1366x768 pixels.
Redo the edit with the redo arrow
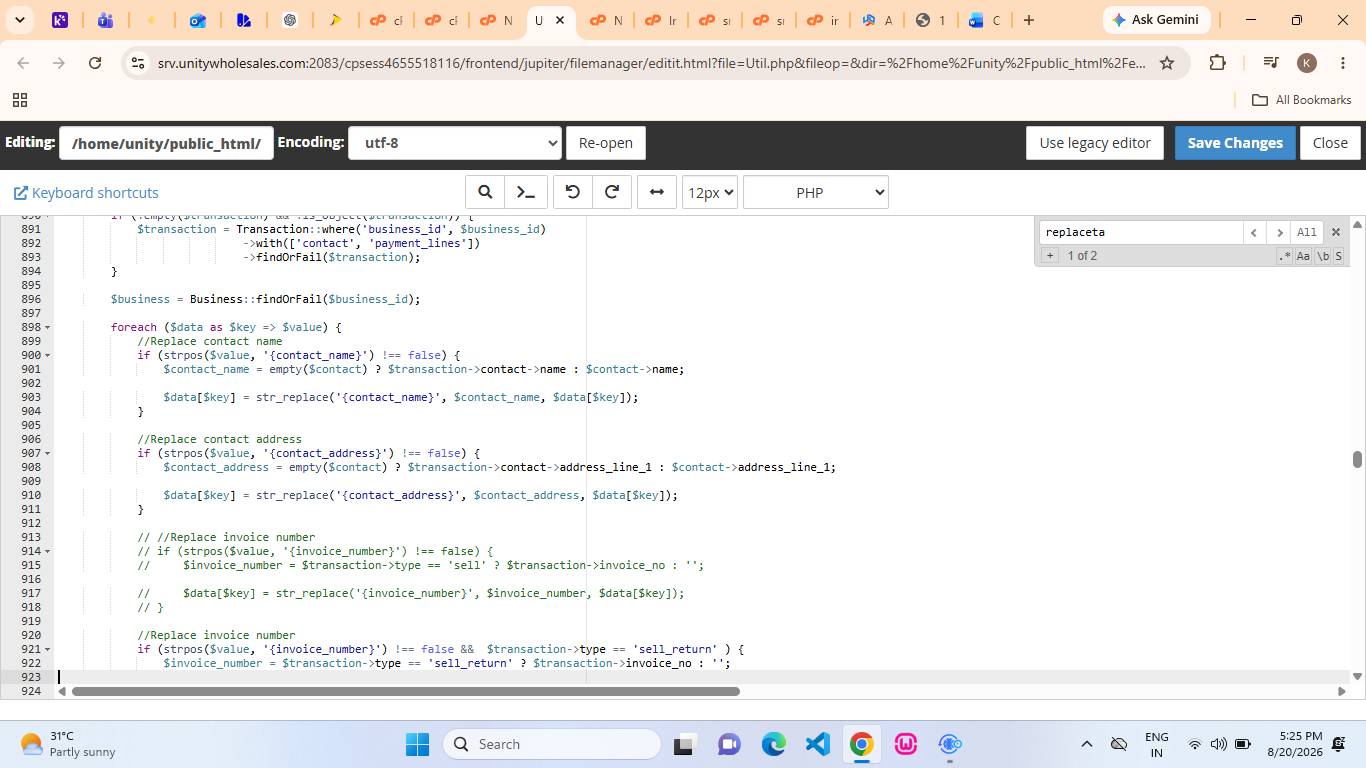pos(612,192)
